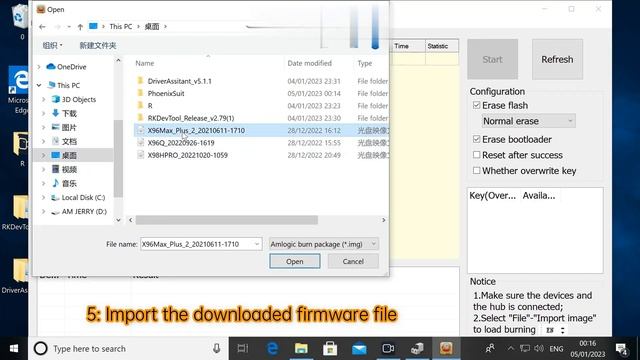Select the USB Burning Tool taskbar icon
The width and height of the screenshot is (640, 360).
(x=446, y=348)
